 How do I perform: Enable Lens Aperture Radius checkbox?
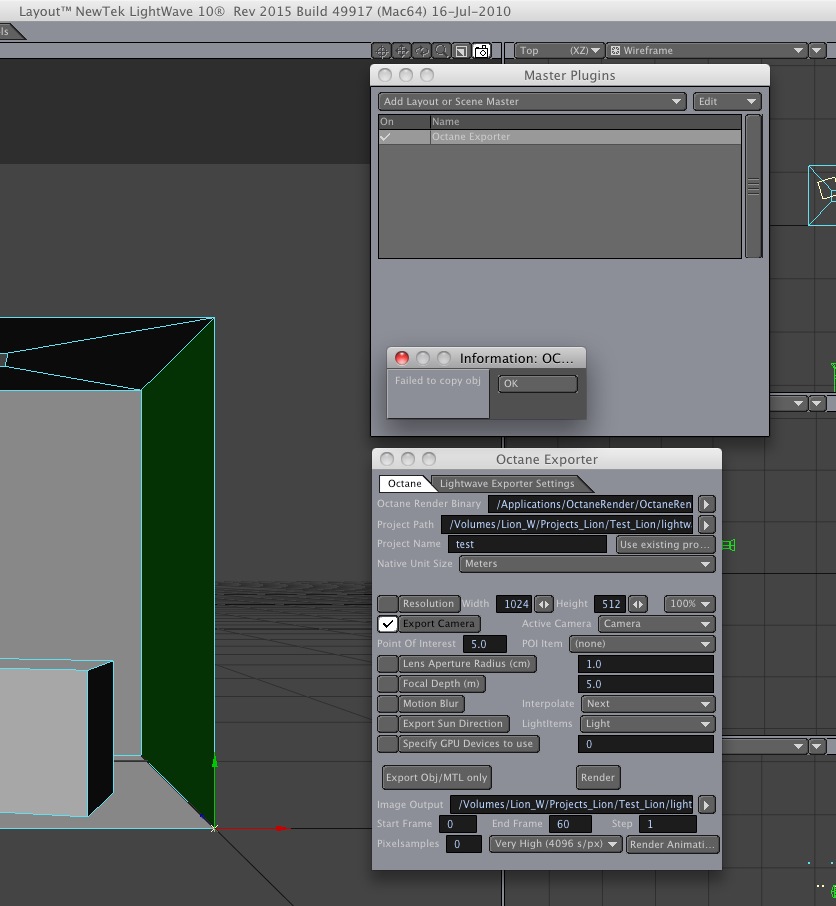click(388, 664)
